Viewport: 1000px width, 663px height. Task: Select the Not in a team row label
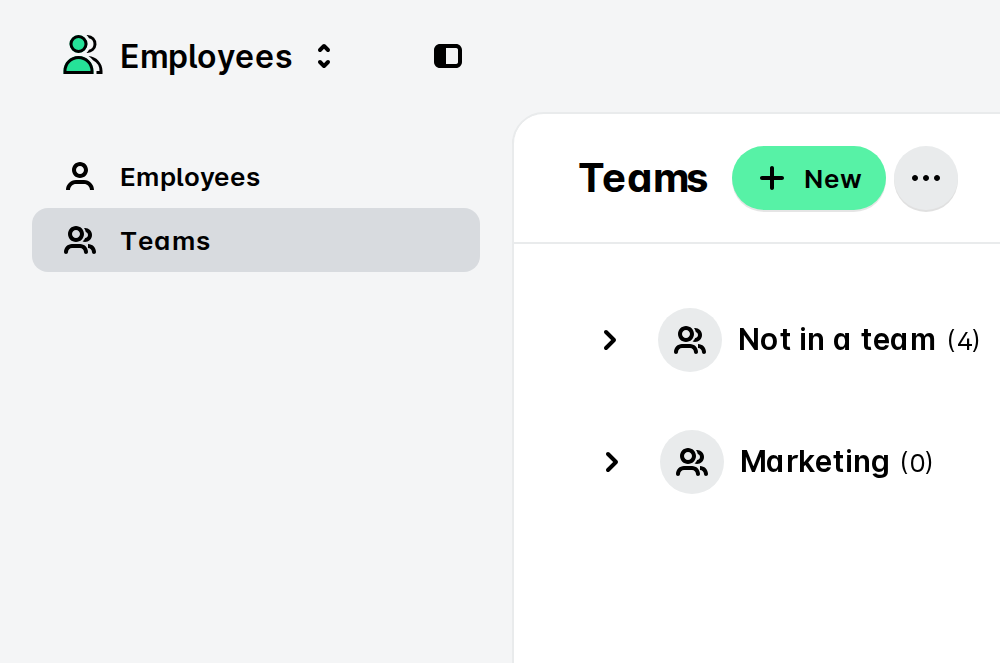(836, 340)
